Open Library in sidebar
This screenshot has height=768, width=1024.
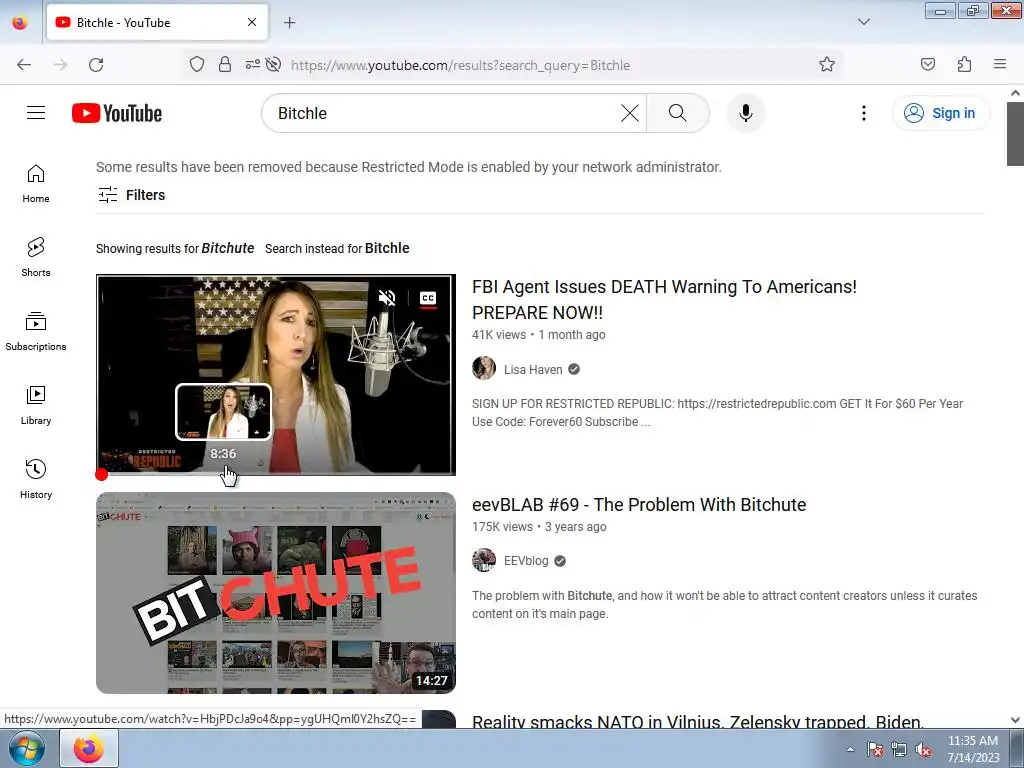(x=36, y=406)
